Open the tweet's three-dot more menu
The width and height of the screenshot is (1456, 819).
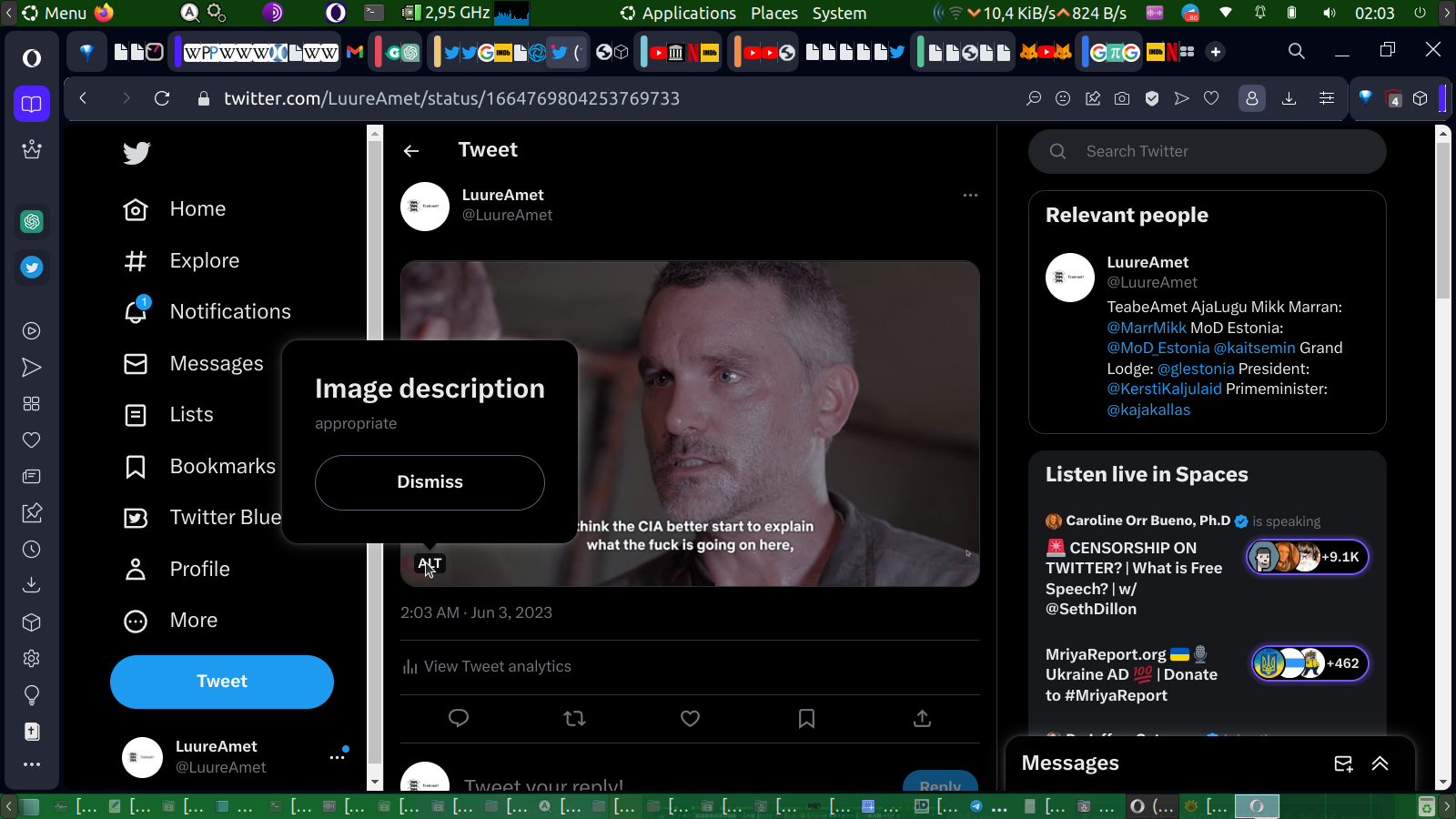970,195
